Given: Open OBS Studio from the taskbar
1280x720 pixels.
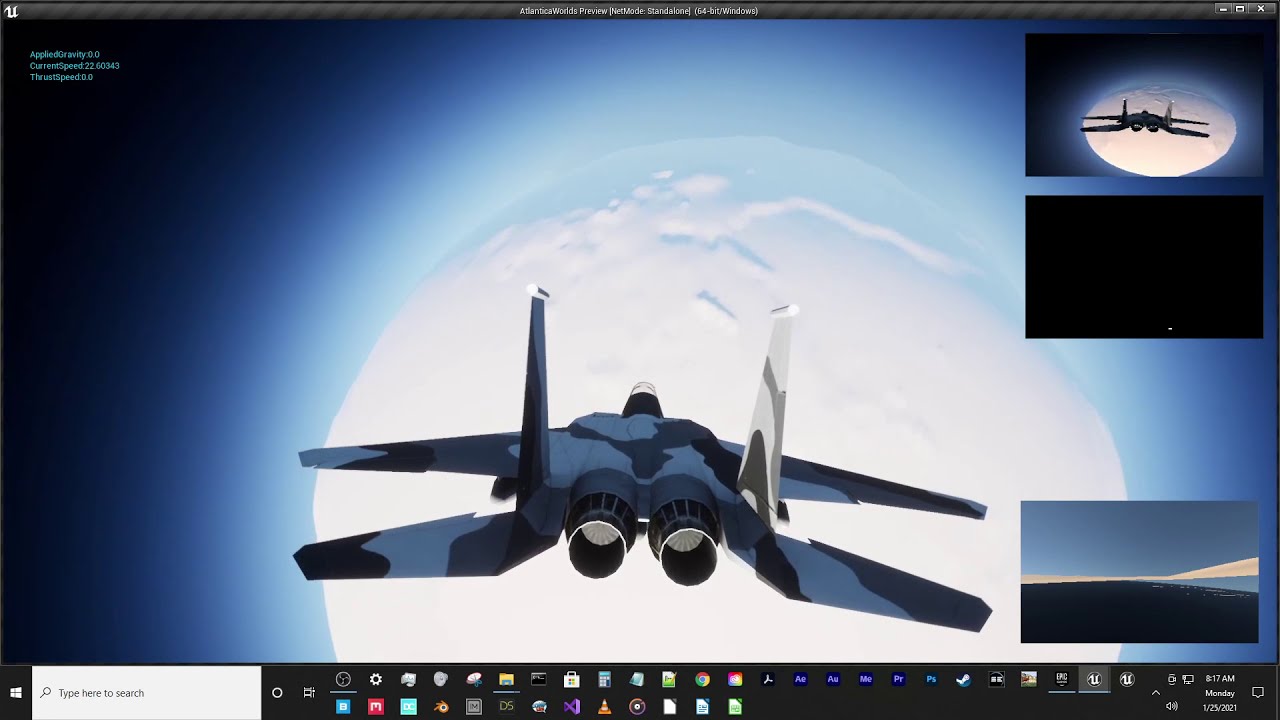Looking at the screenshot, I should click(x=343, y=679).
